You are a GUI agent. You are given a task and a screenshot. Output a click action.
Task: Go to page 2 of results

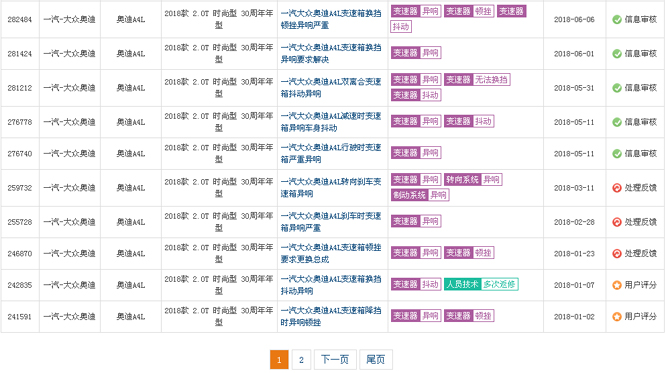coord(301,360)
